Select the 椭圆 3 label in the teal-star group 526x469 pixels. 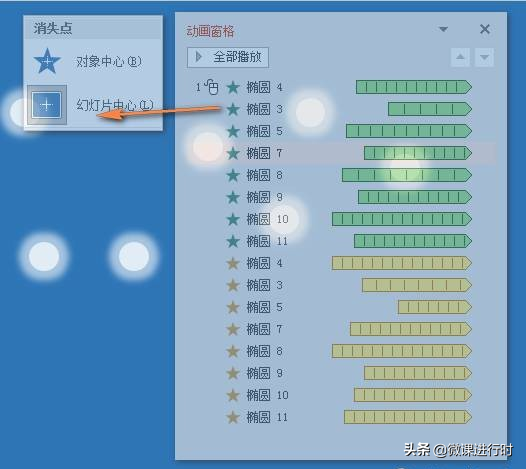pos(264,109)
